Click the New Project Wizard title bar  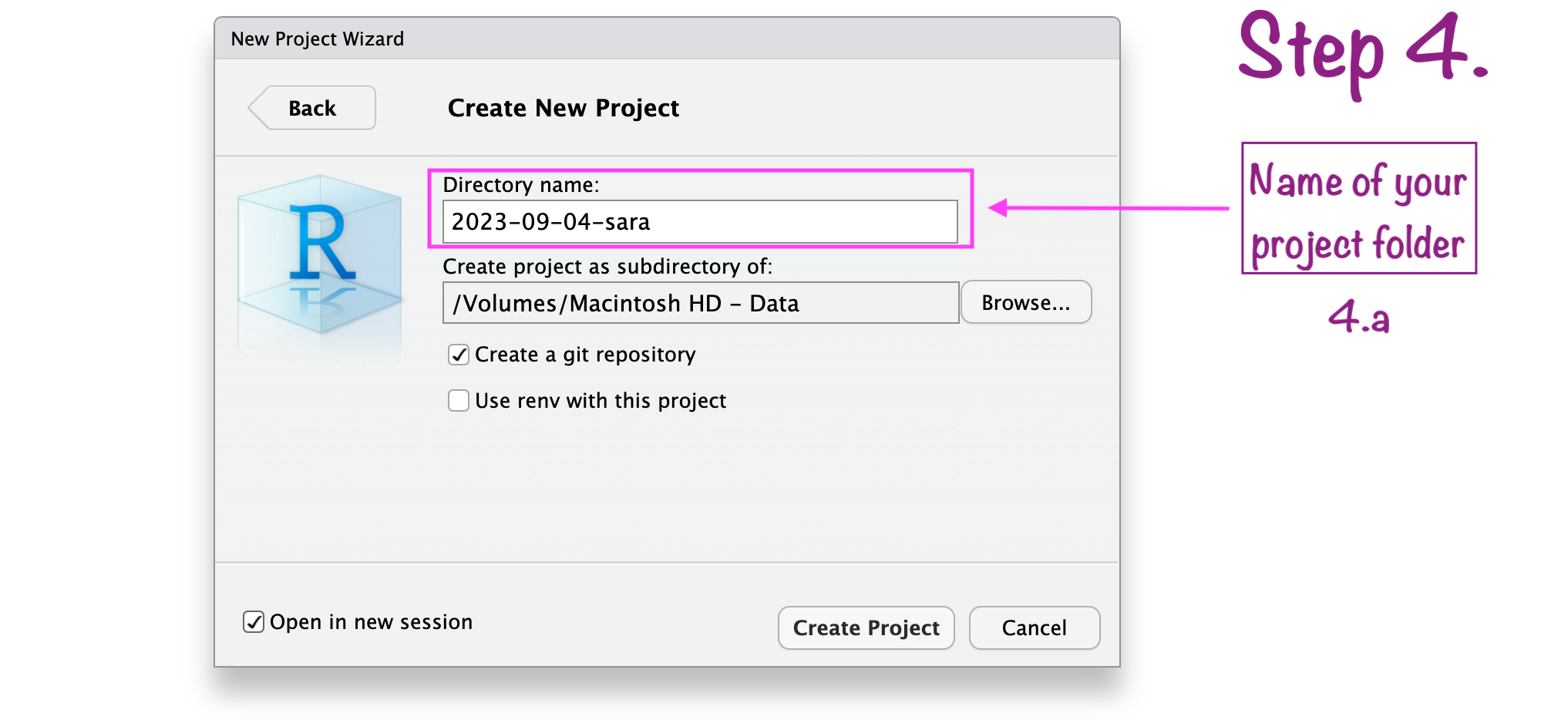pos(666,39)
